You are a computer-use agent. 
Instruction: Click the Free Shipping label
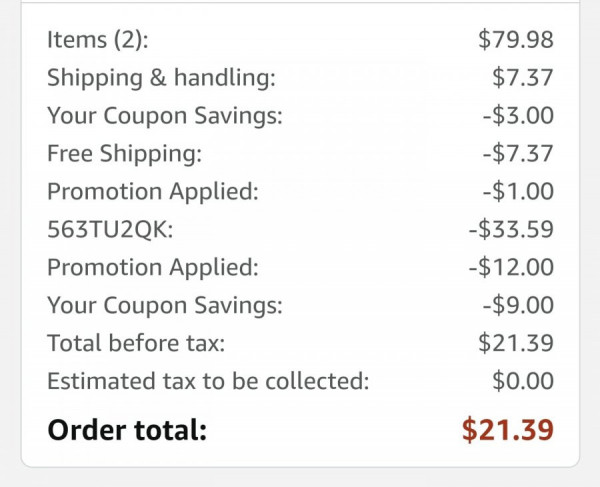(x=124, y=154)
